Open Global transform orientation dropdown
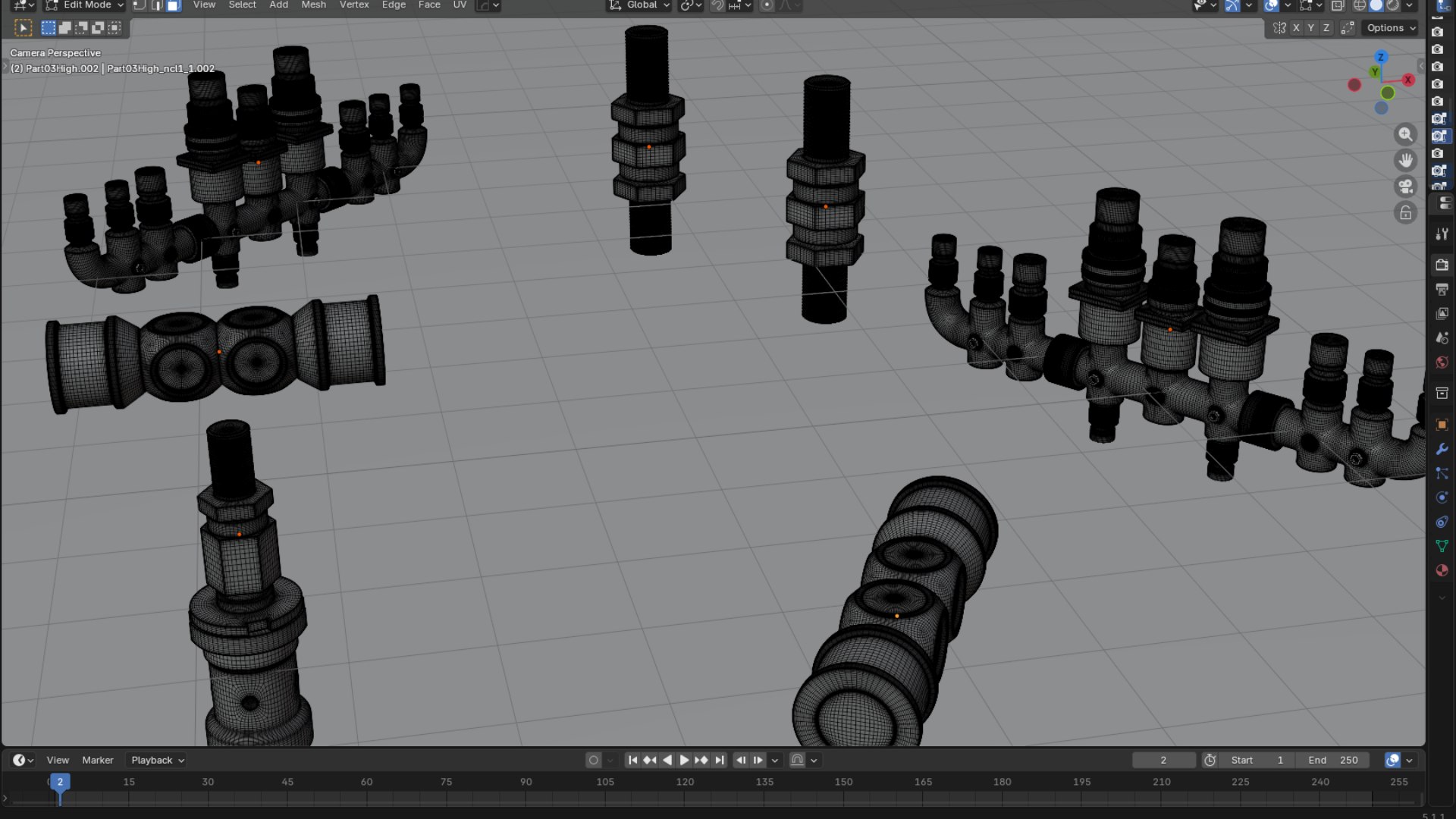Image resolution: width=1456 pixels, height=819 pixels. pos(639,5)
